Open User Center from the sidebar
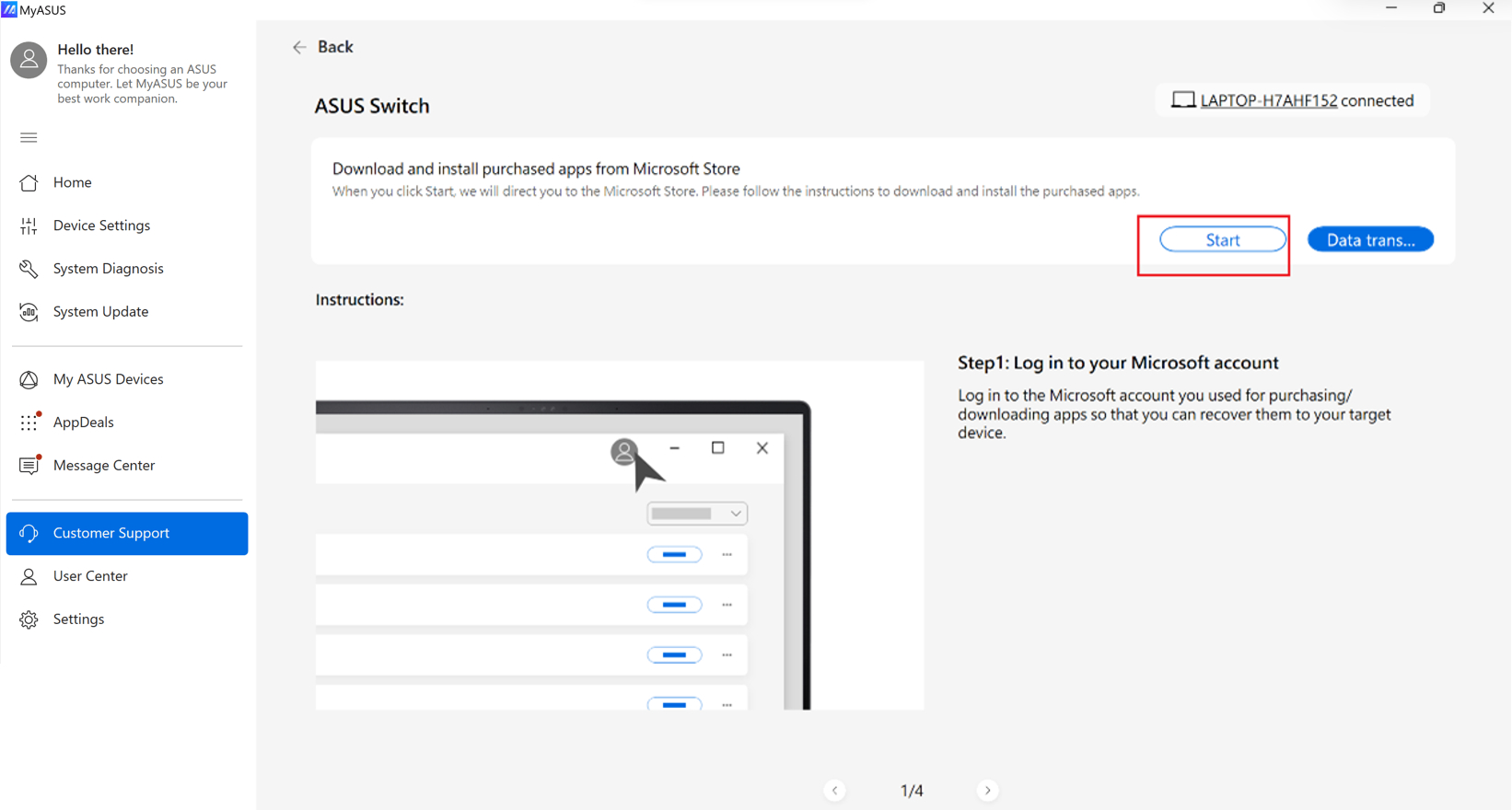 click(x=90, y=576)
